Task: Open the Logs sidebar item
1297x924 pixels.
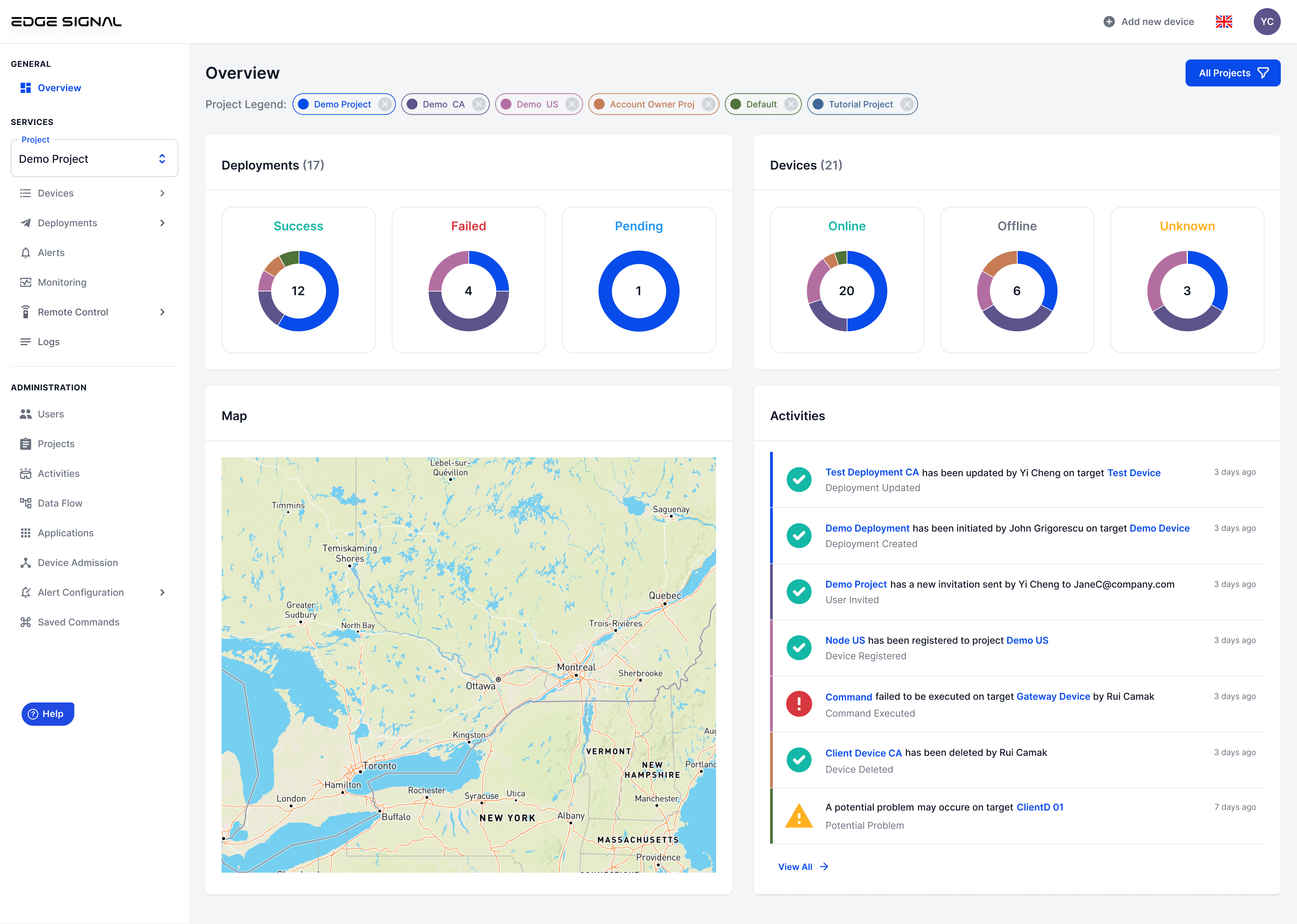Action: (48, 342)
